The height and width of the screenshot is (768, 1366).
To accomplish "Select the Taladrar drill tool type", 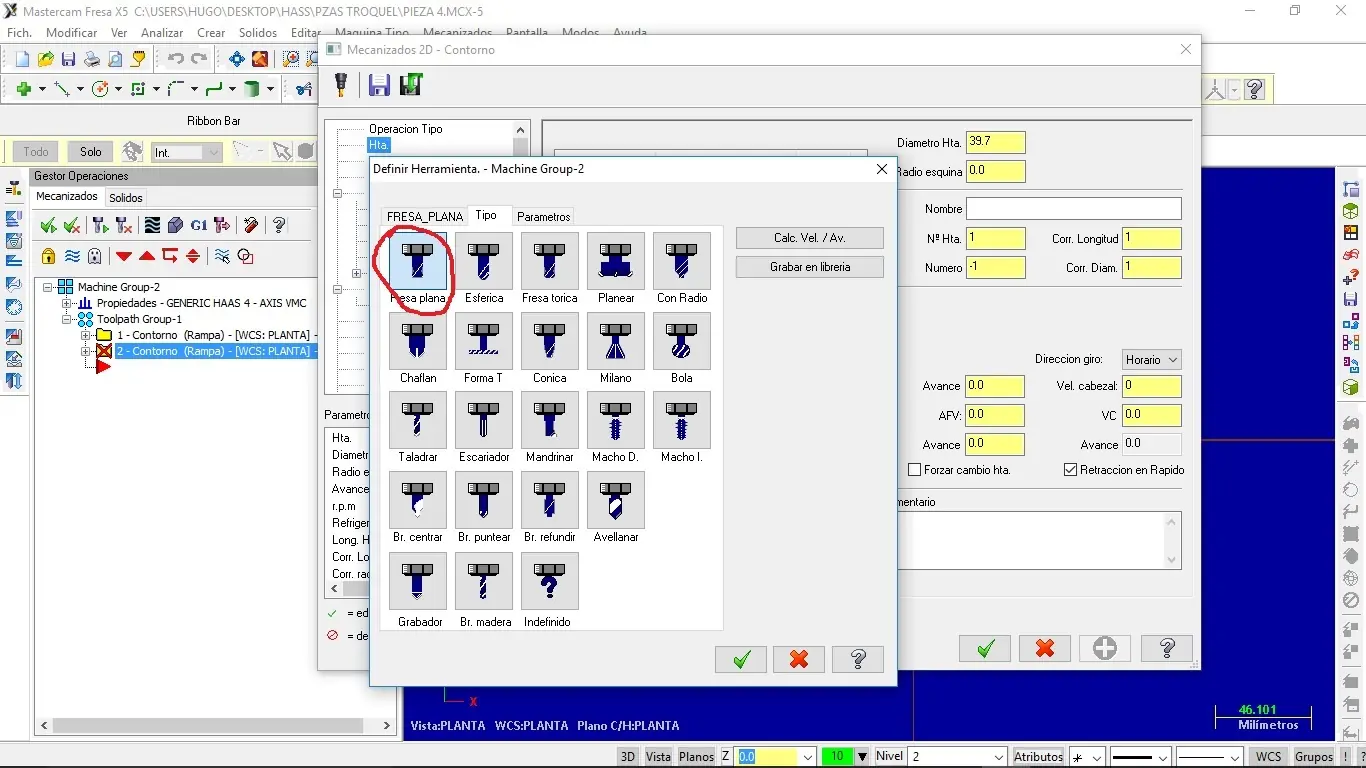I will point(418,420).
